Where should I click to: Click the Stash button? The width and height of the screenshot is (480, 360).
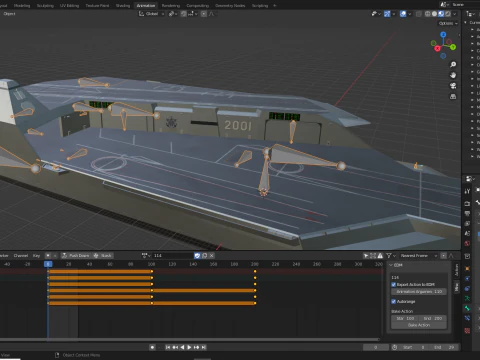click(x=103, y=256)
